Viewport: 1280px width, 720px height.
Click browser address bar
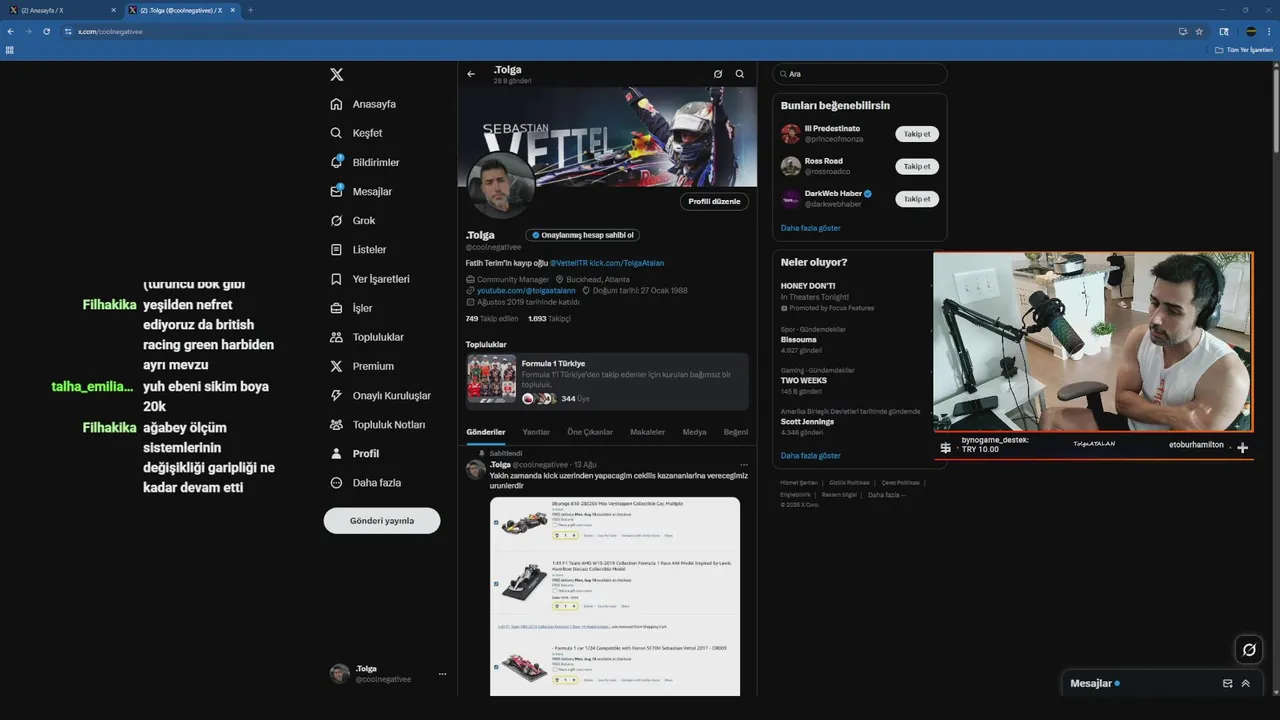[x=620, y=31]
